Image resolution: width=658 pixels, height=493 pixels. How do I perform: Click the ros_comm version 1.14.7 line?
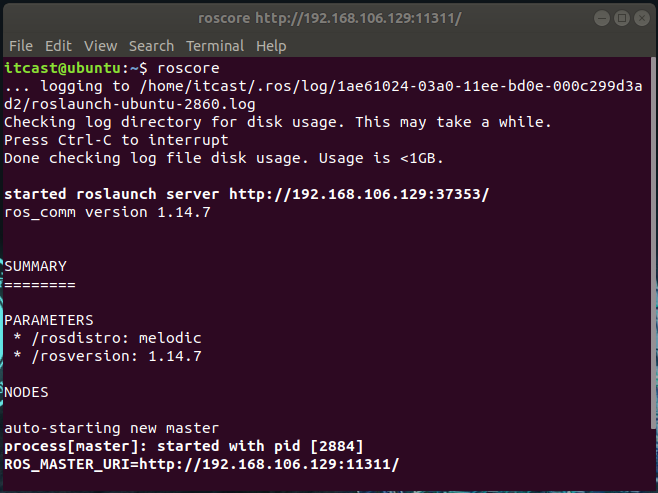[107, 212]
